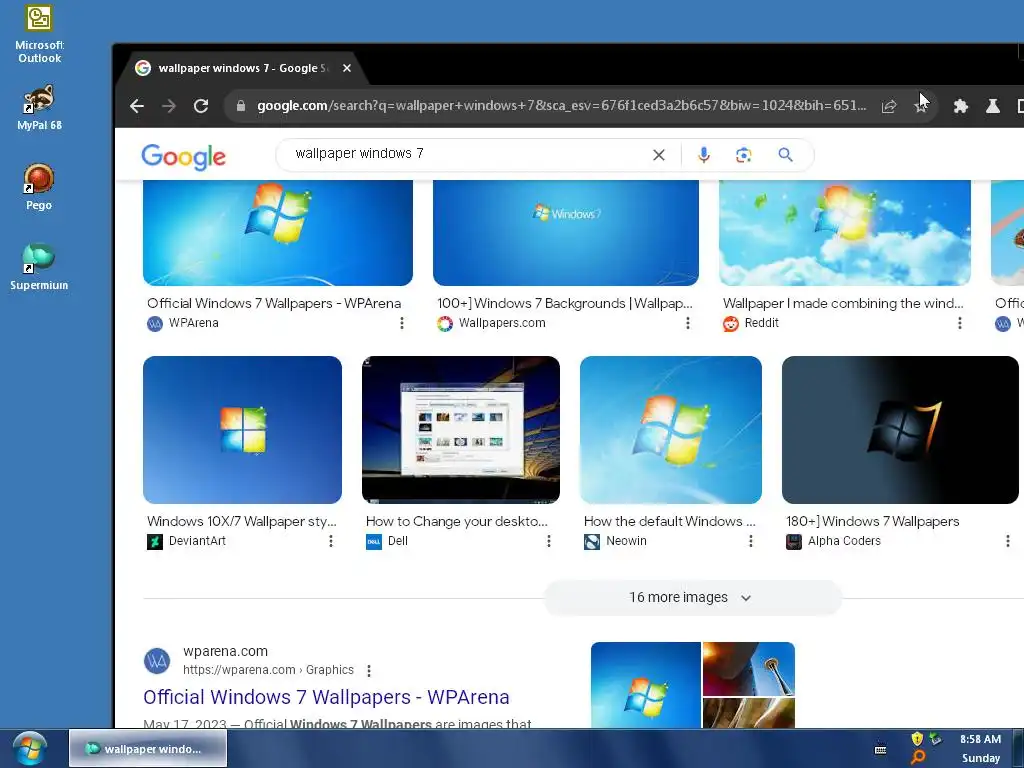
Task: Click the wallpaper windo... taskbar button
Action: point(148,748)
